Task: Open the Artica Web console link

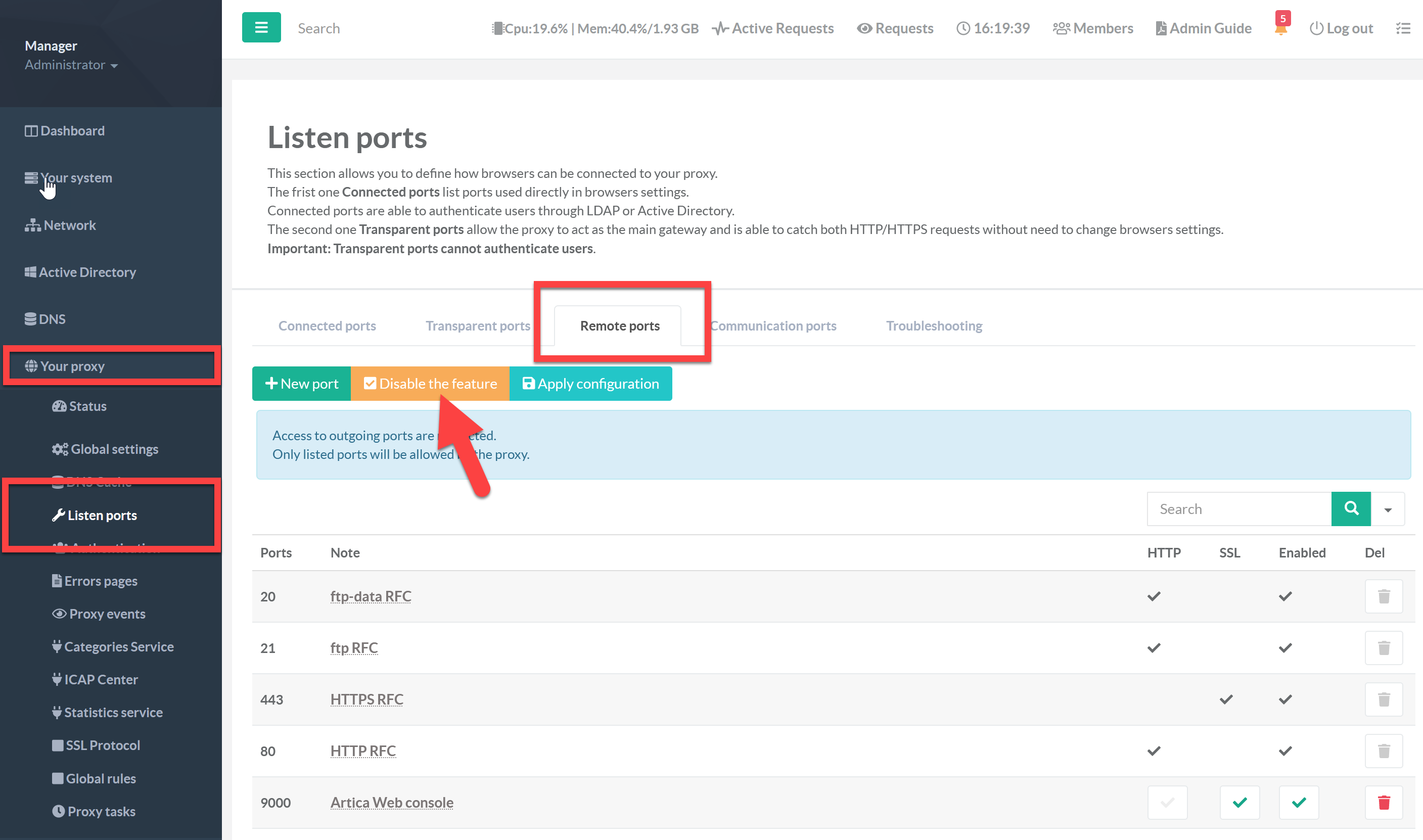Action: click(392, 802)
